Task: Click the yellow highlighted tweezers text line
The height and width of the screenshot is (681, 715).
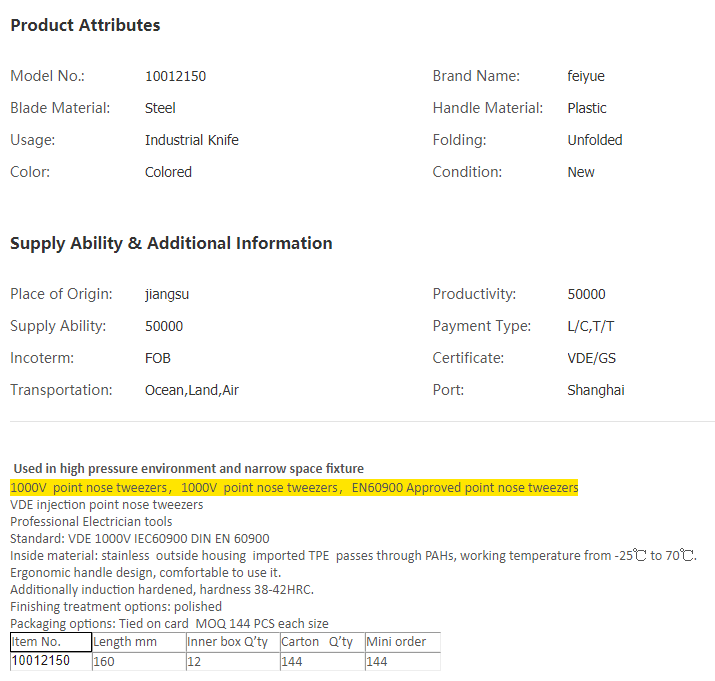Action: [294, 487]
